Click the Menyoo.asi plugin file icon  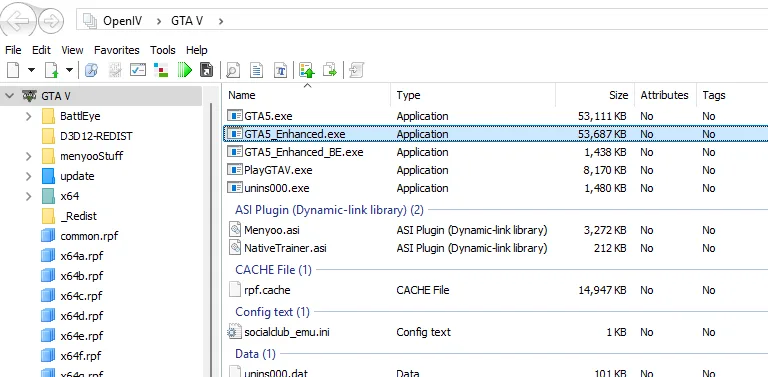236,230
